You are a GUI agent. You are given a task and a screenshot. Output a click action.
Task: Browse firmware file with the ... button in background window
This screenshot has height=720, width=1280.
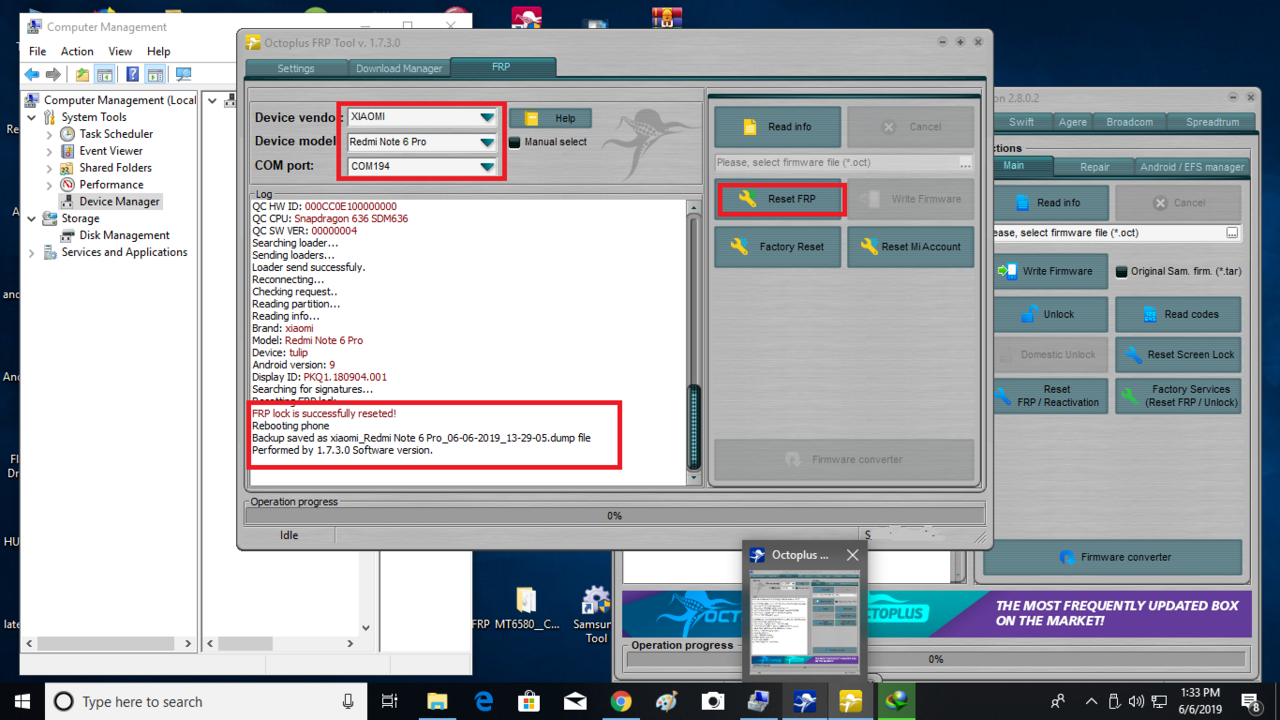[x=1232, y=233]
